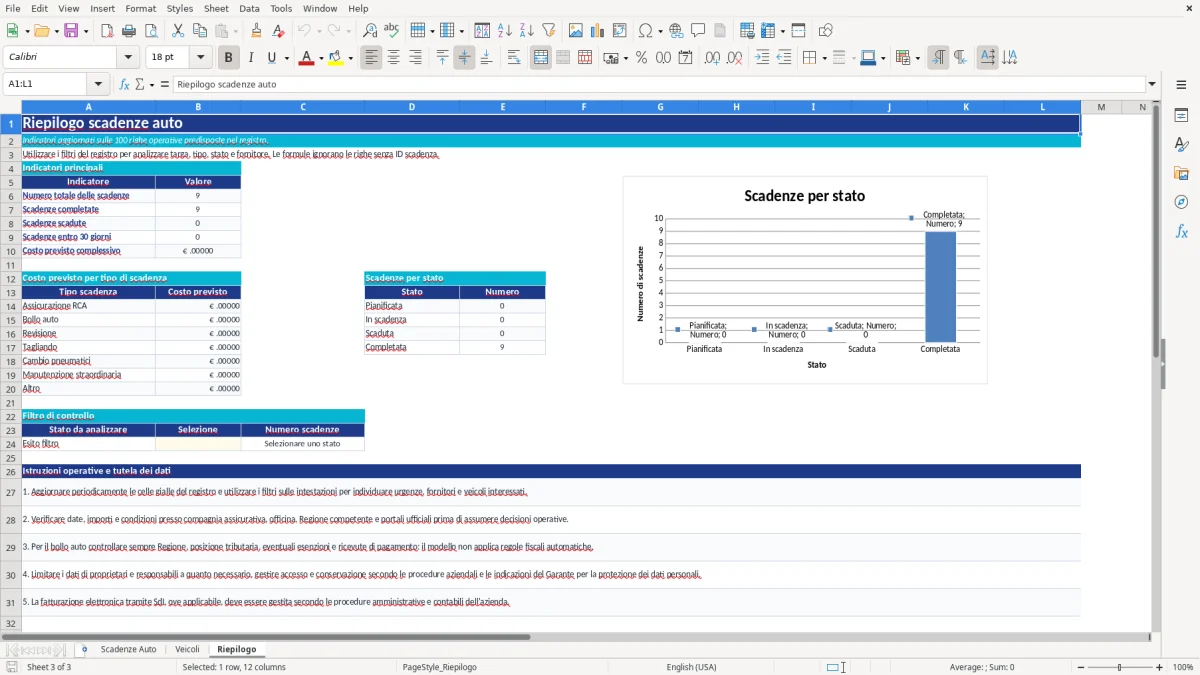
Task: Open the Tools menu
Action: [x=281, y=8]
